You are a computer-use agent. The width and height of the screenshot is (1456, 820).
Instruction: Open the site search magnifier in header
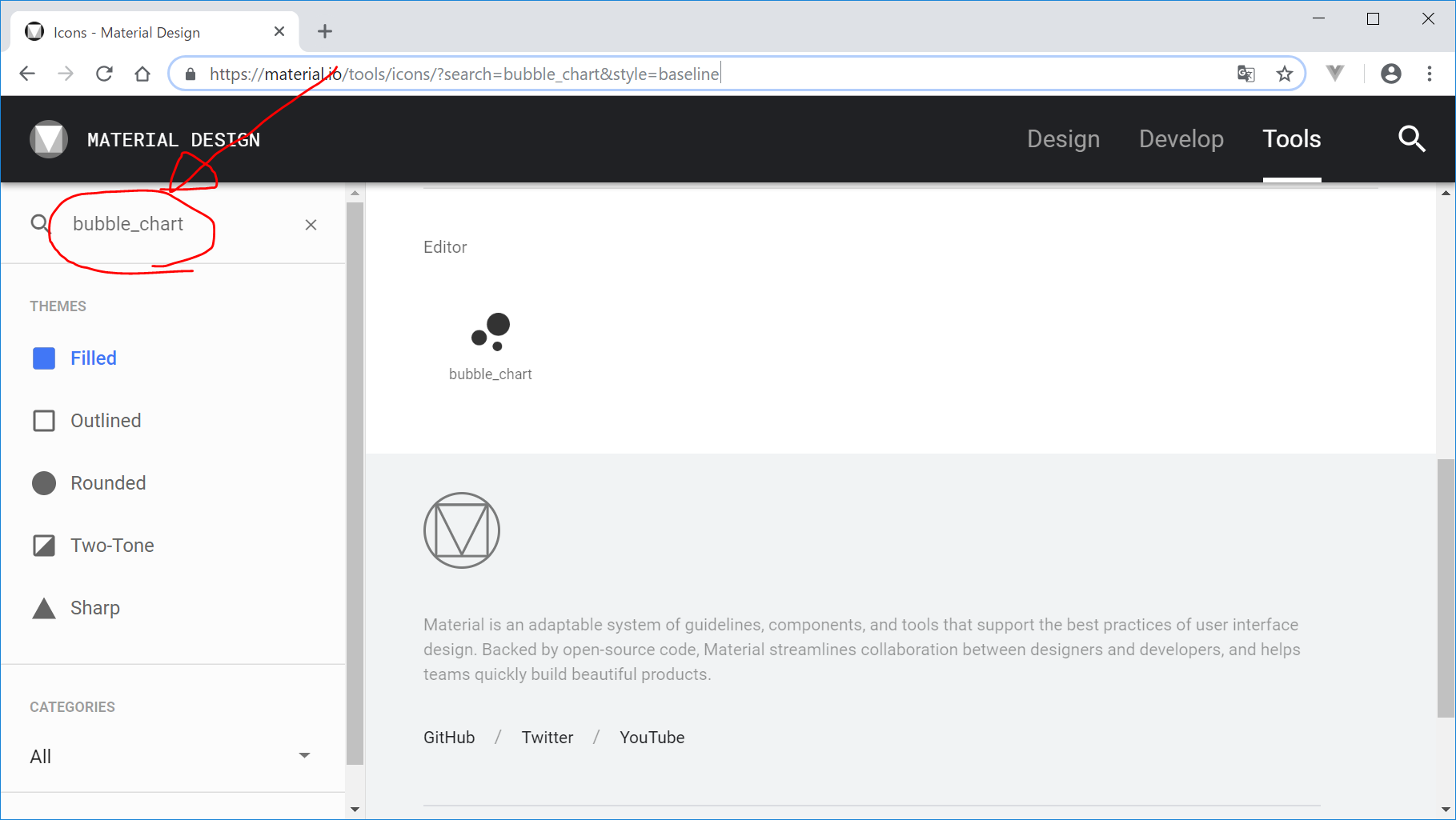1411,139
